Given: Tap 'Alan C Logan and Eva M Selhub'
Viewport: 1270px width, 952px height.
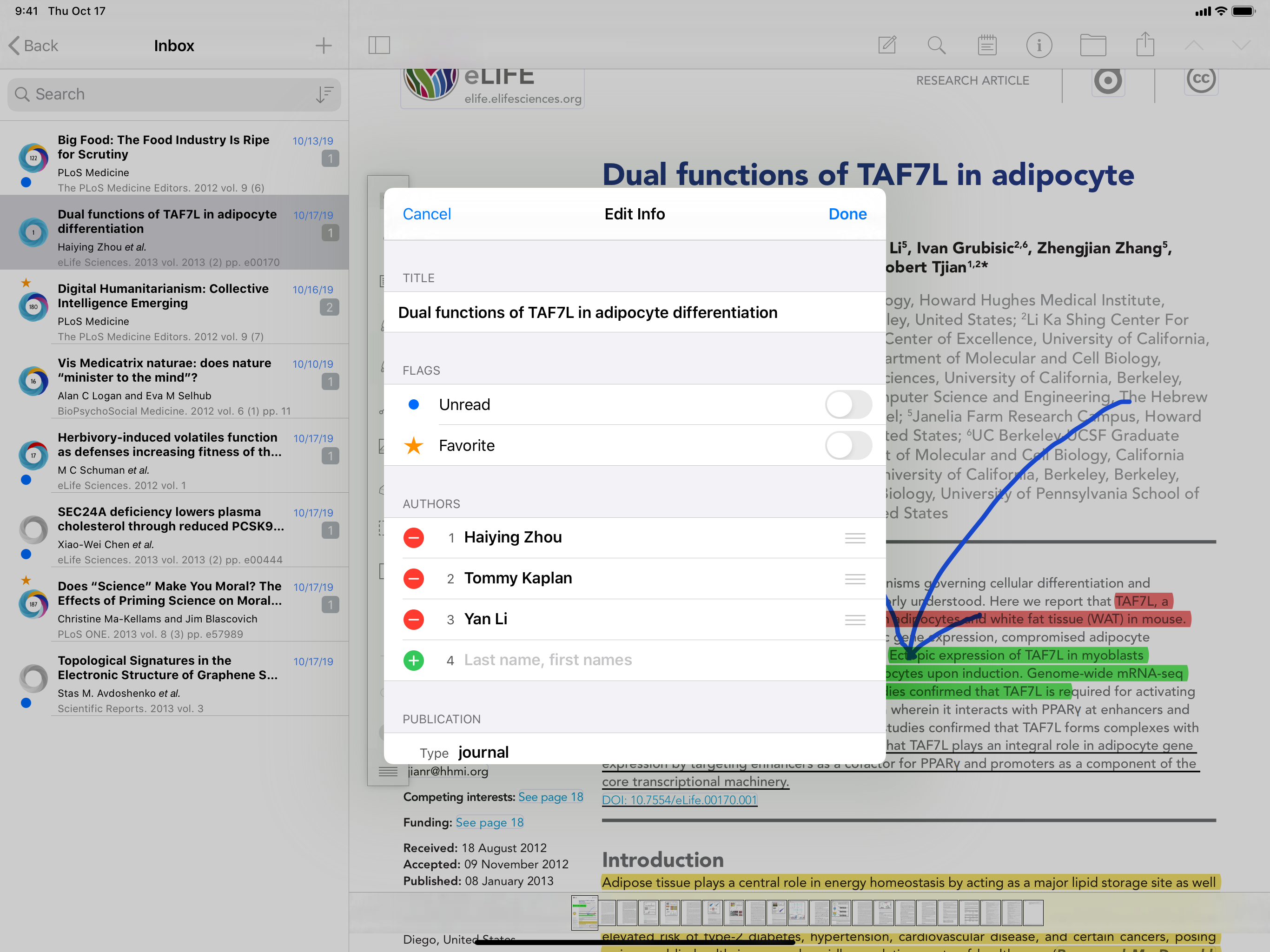Looking at the screenshot, I should point(134,396).
